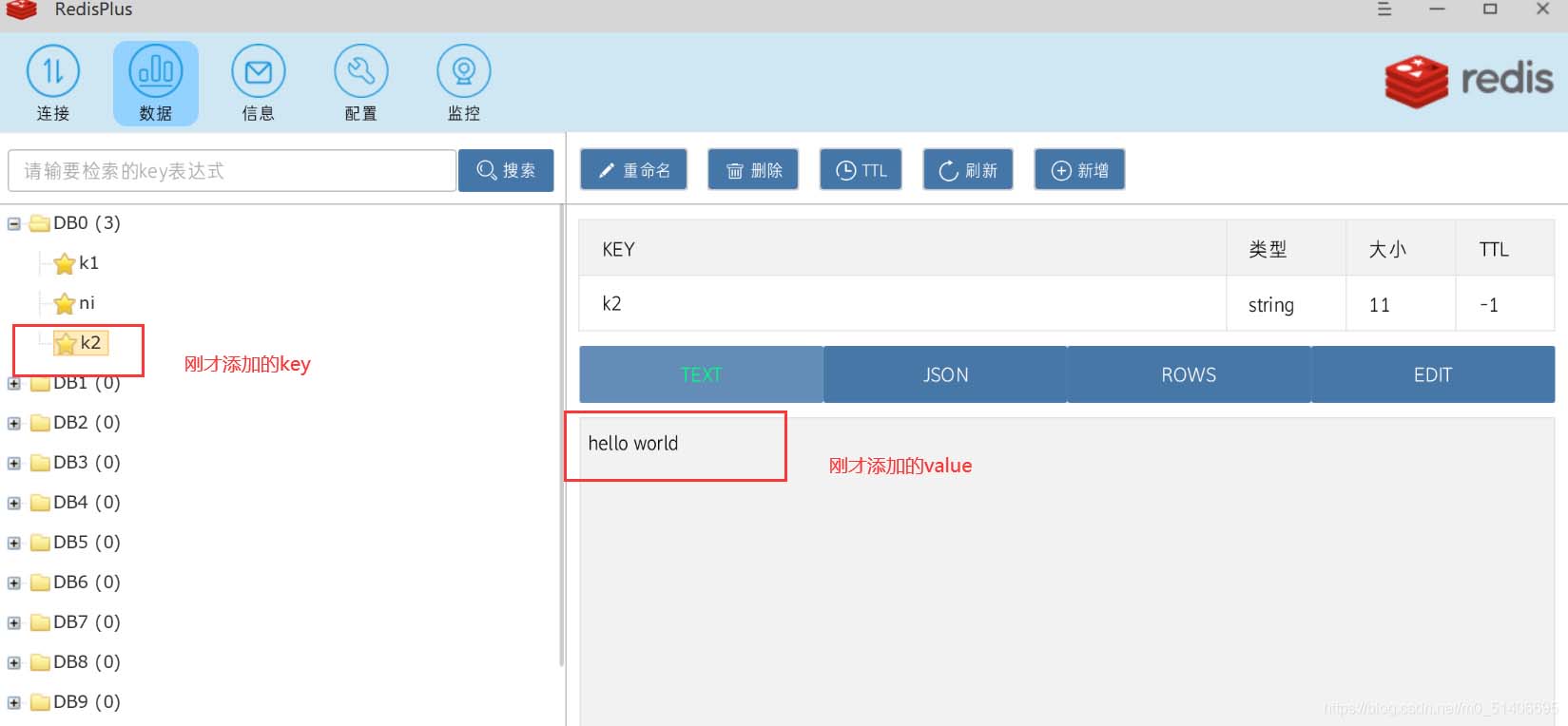The width and height of the screenshot is (1568, 726).
Task: Select the ni key in DB0
Action: pyautogui.click(x=87, y=303)
